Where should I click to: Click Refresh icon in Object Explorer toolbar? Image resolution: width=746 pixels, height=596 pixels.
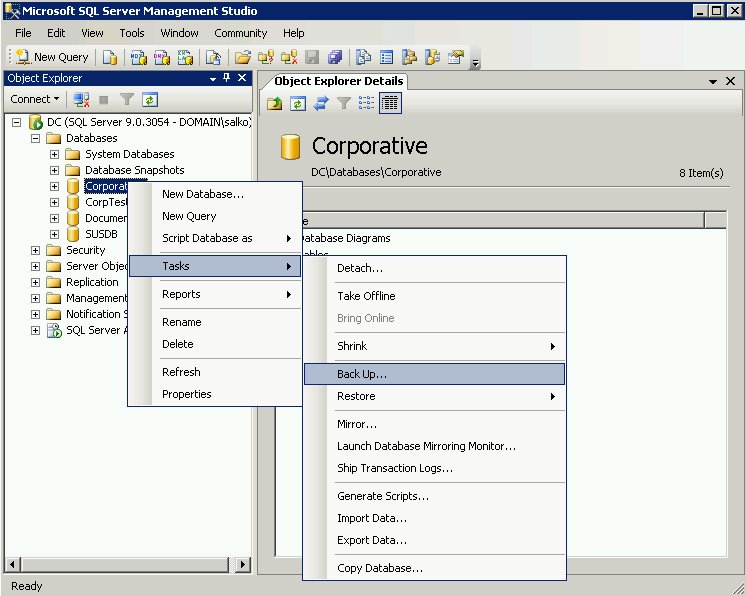[149, 100]
